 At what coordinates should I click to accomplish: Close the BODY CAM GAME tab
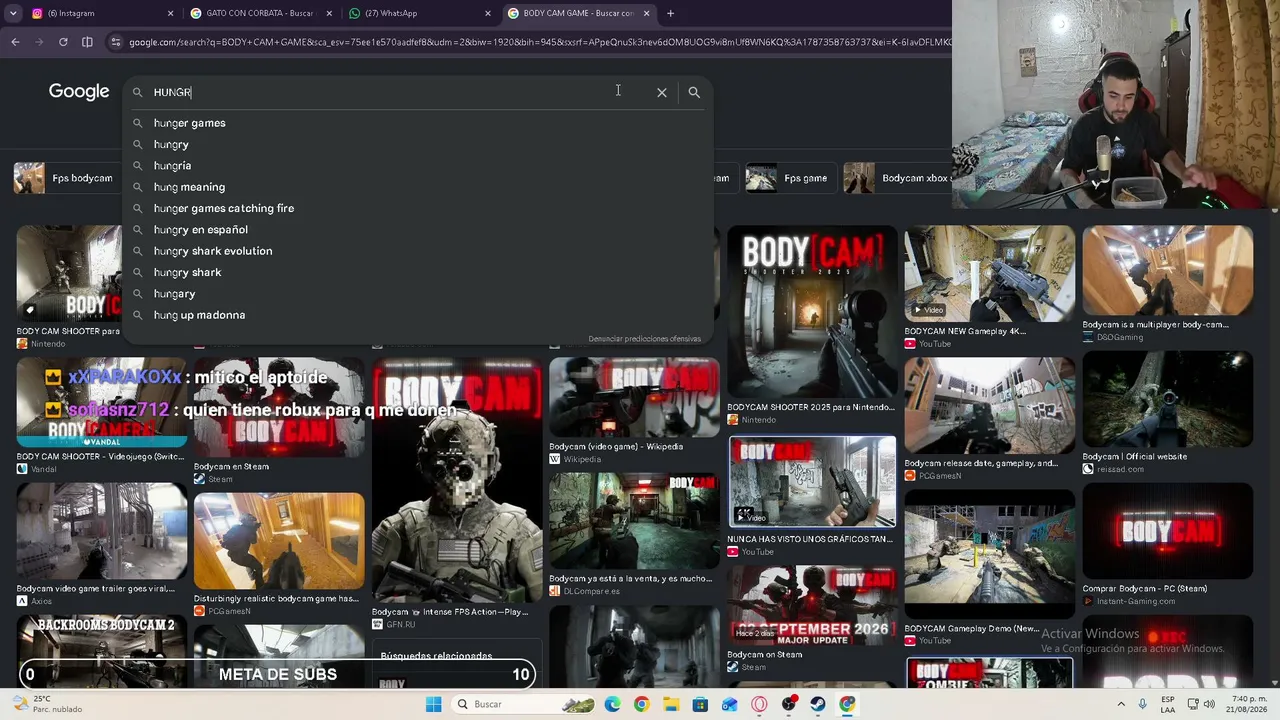click(646, 13)
